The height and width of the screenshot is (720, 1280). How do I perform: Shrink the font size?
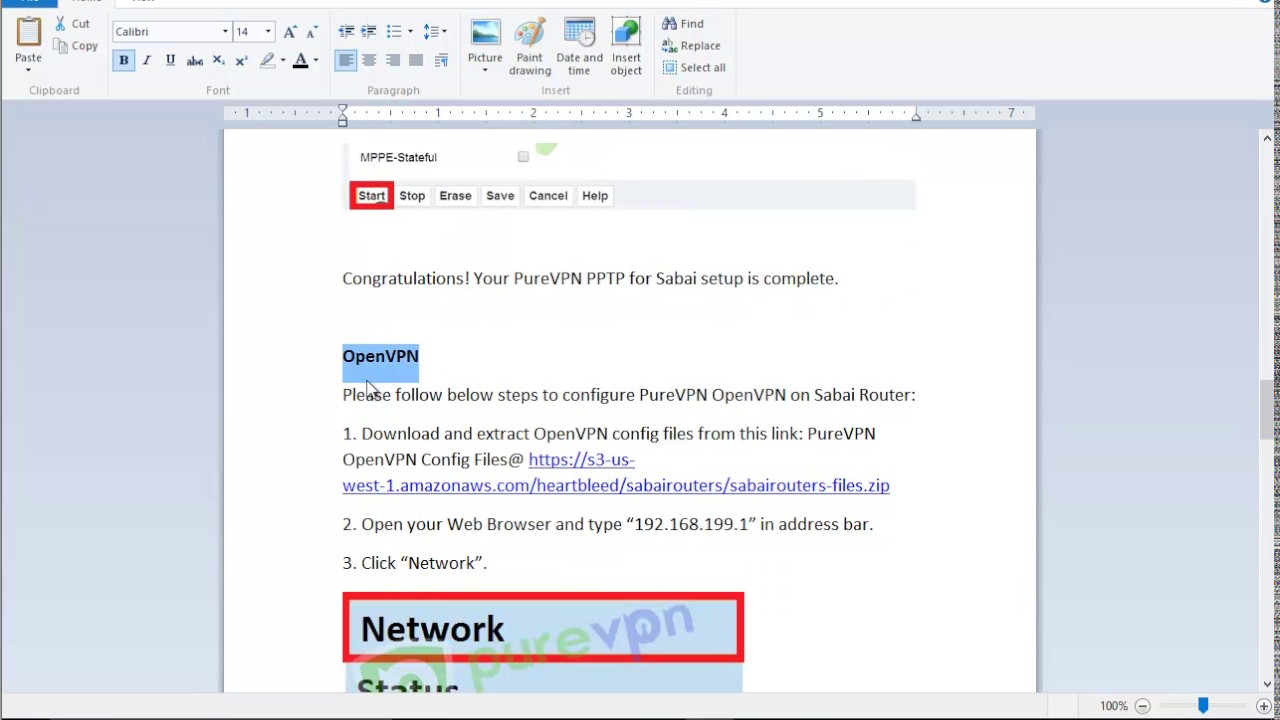click(312, 32)
